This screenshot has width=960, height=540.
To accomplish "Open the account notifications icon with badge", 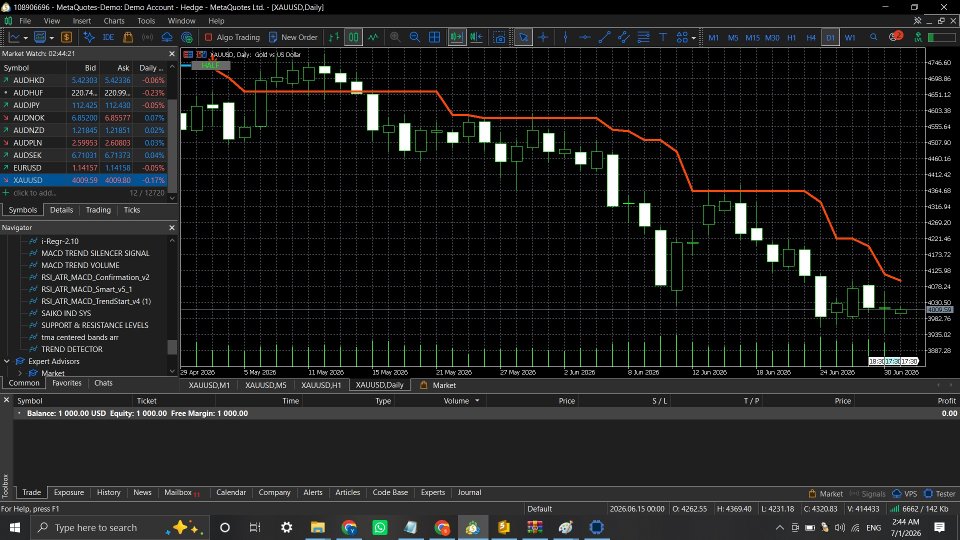I will point(894,37).
